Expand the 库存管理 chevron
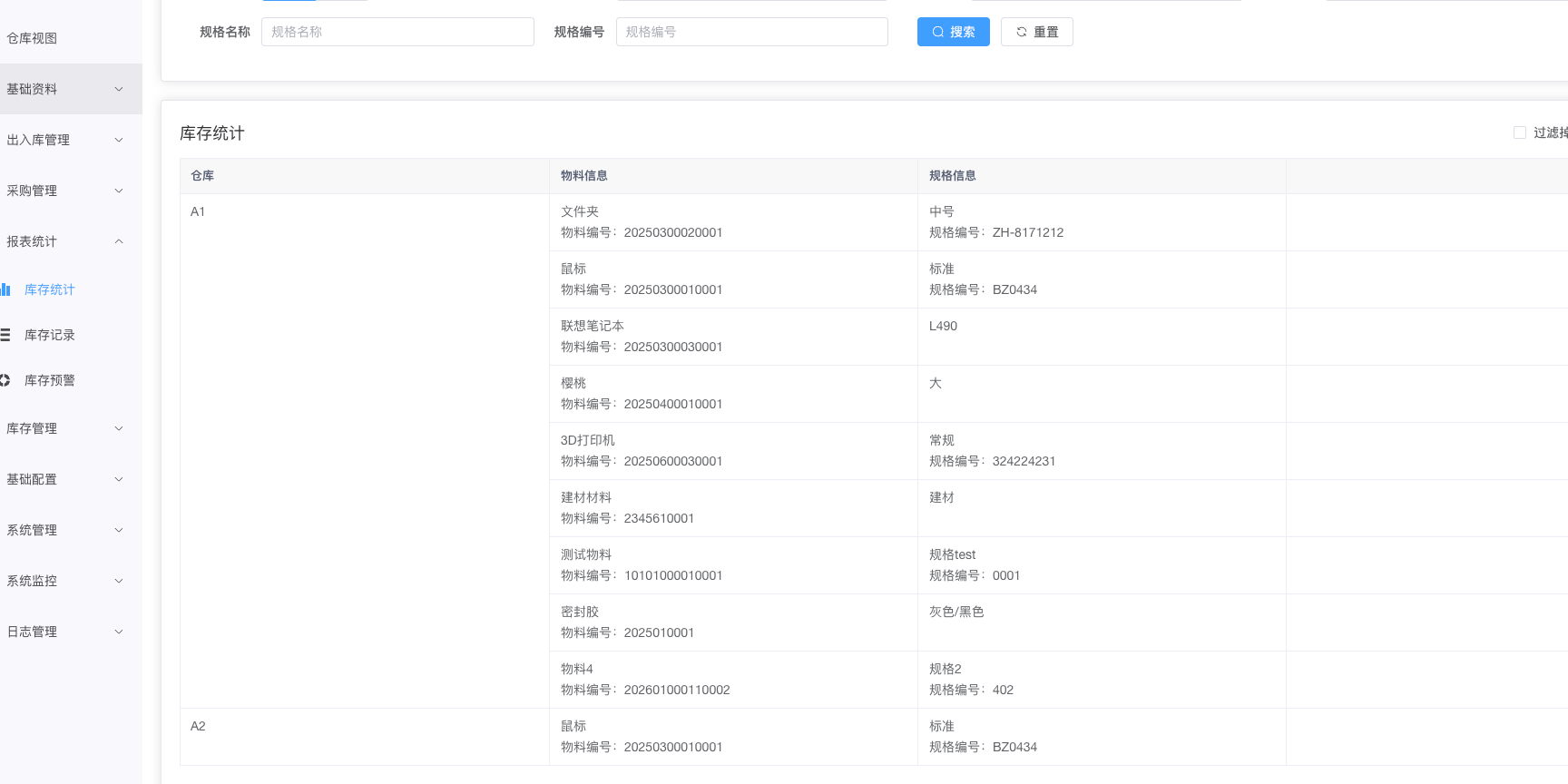 click(119, 428)
